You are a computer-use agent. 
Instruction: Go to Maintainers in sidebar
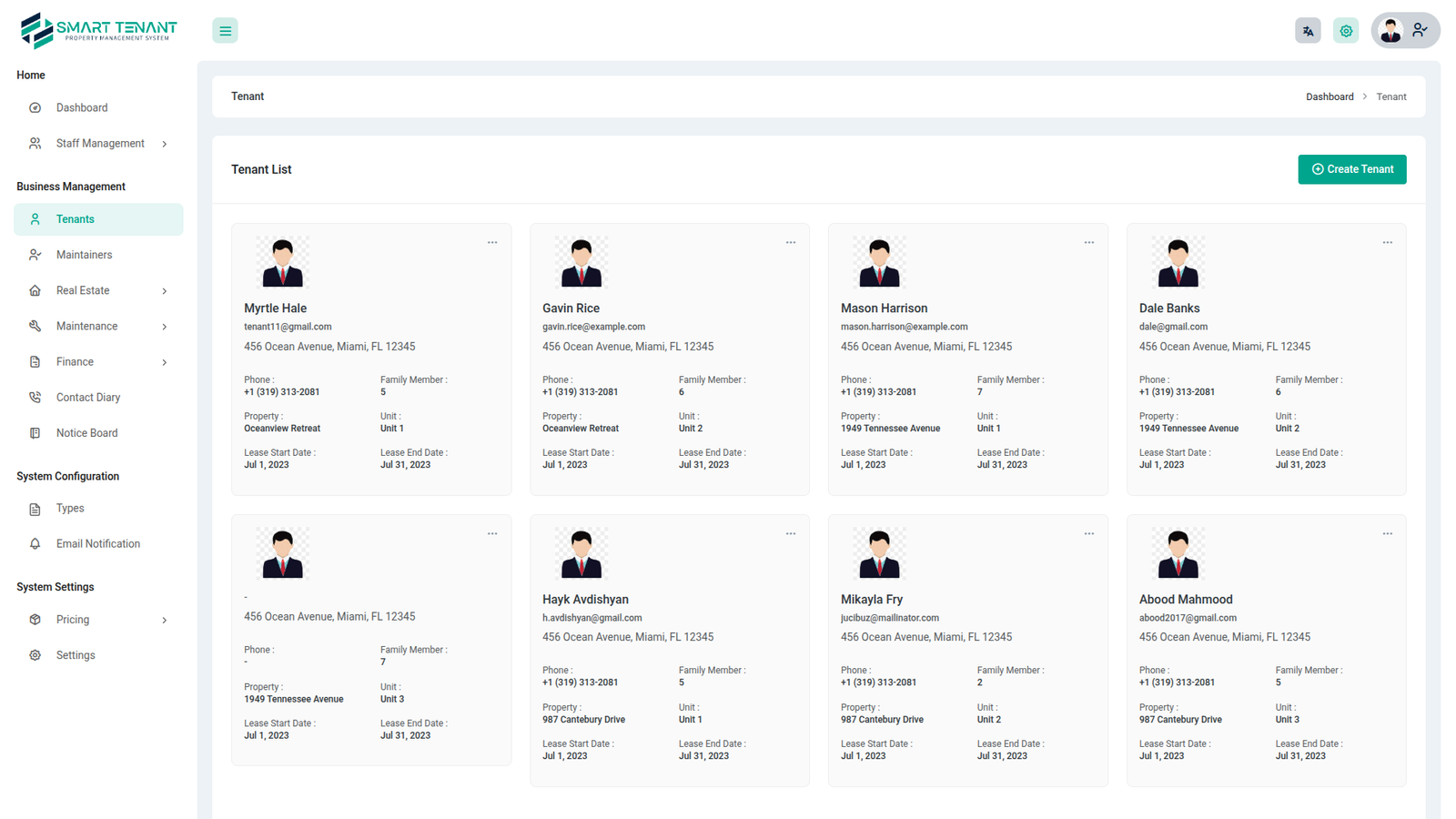(x=84, y=255)
